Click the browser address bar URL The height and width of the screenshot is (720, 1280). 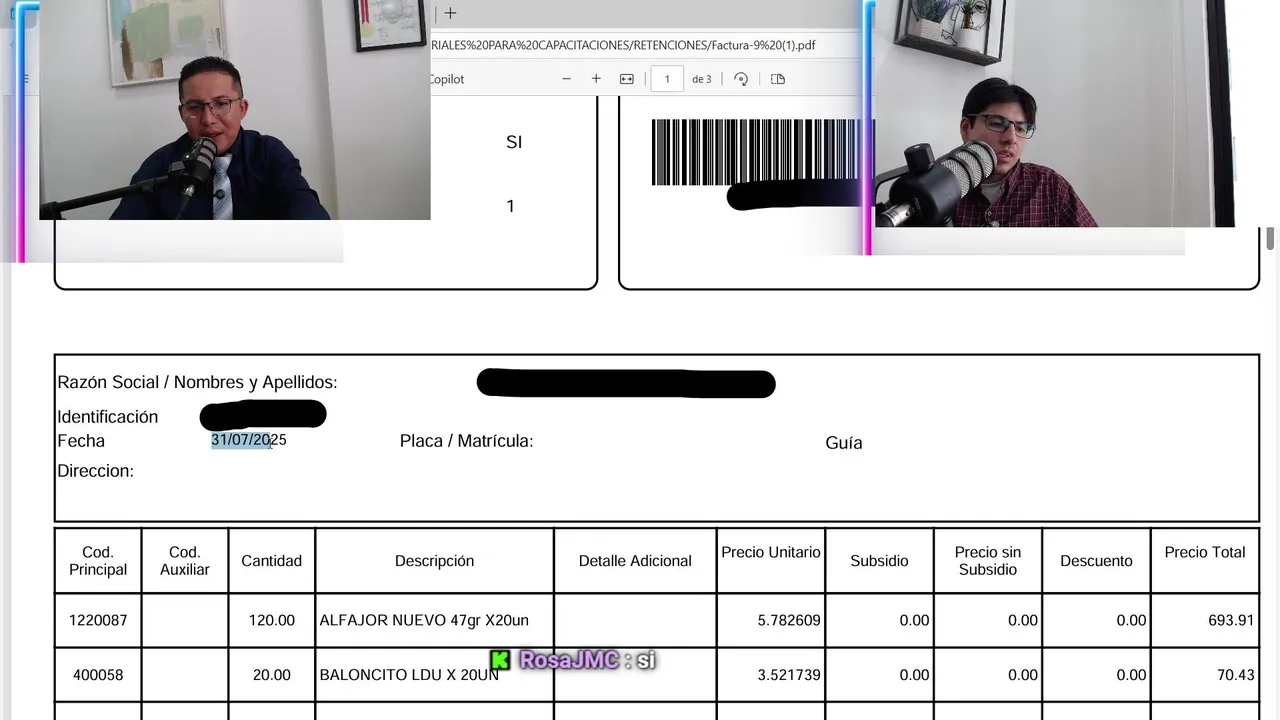click(x=624, y=45)
